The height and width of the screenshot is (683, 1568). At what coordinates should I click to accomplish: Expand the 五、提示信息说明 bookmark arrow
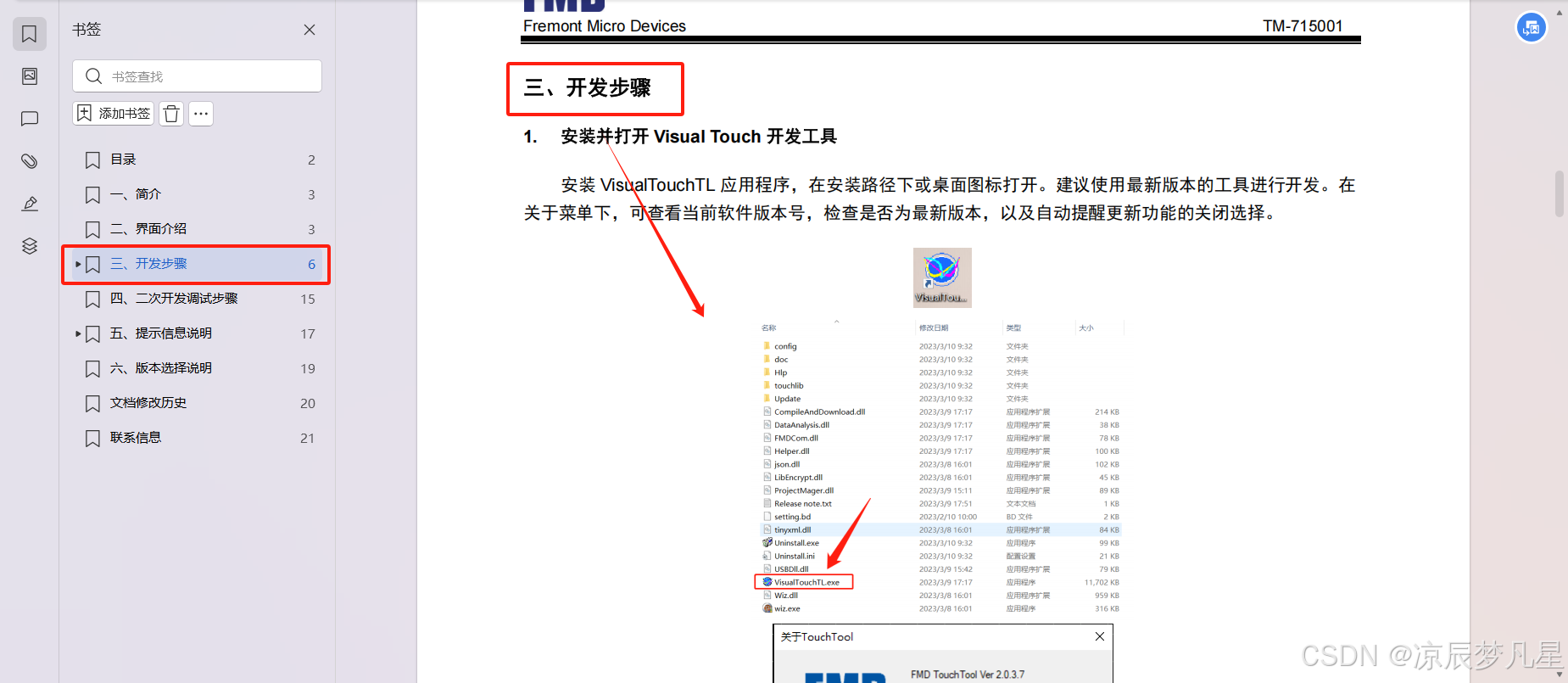pos(78,333)
